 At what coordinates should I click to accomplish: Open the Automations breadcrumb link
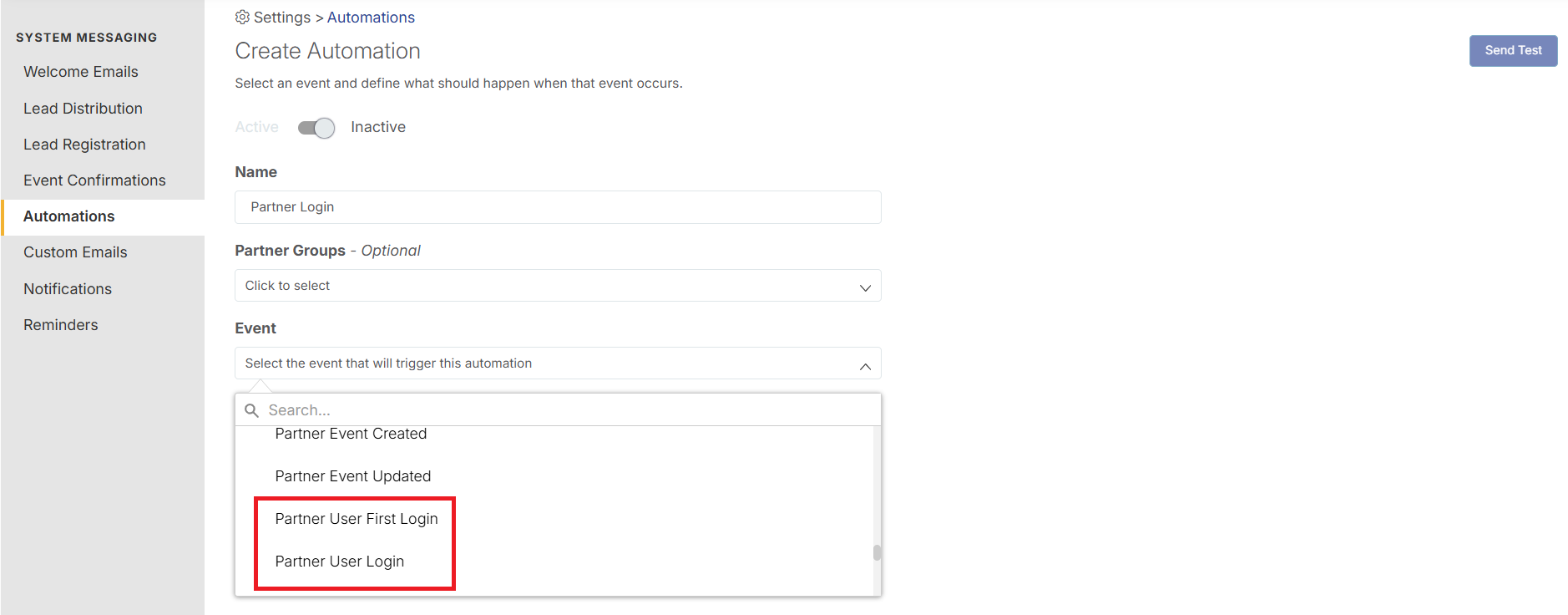click(x=371, y=18)
